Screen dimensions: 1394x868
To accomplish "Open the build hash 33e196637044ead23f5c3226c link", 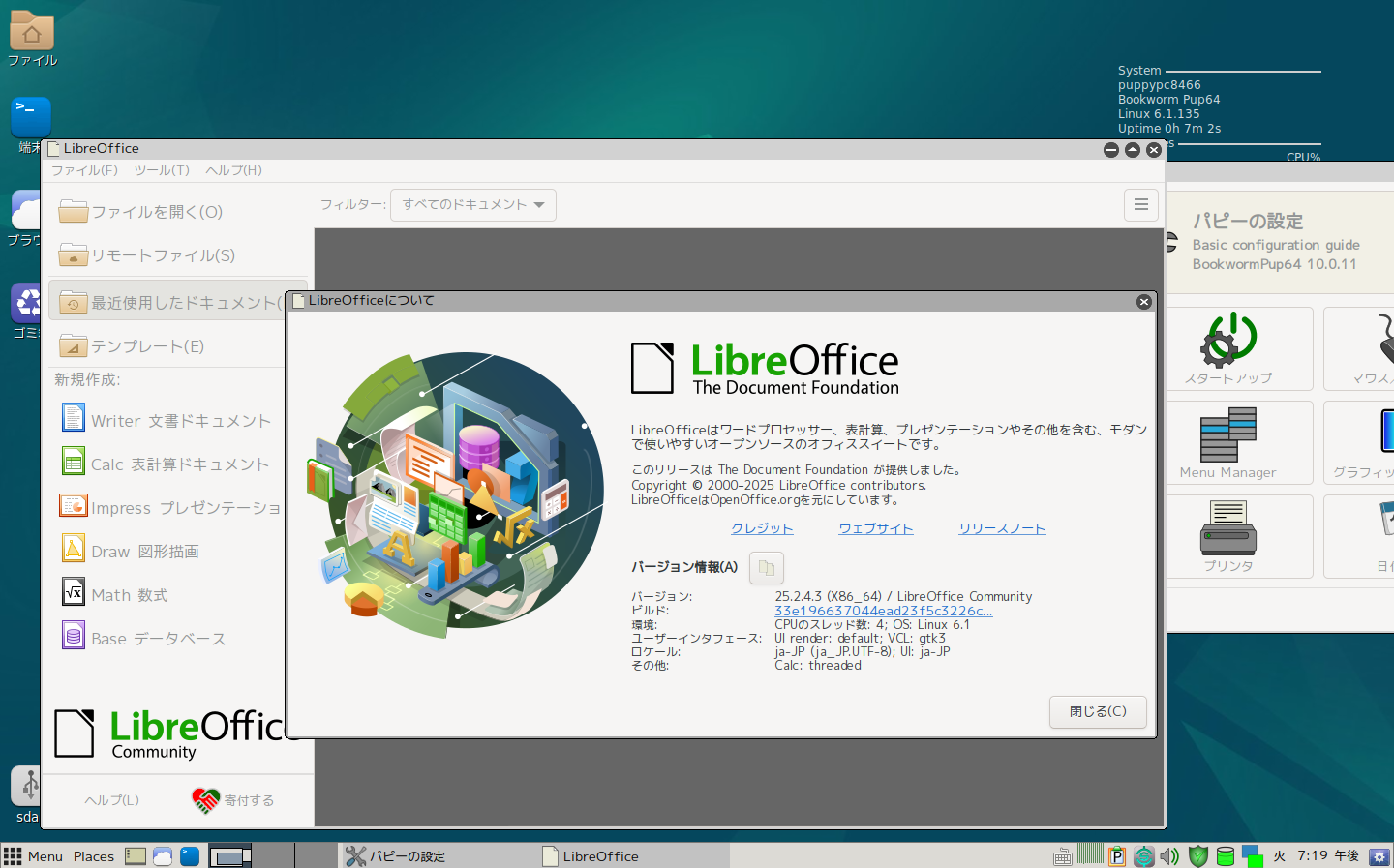I will pyautogui.click(x=883, y=611).
